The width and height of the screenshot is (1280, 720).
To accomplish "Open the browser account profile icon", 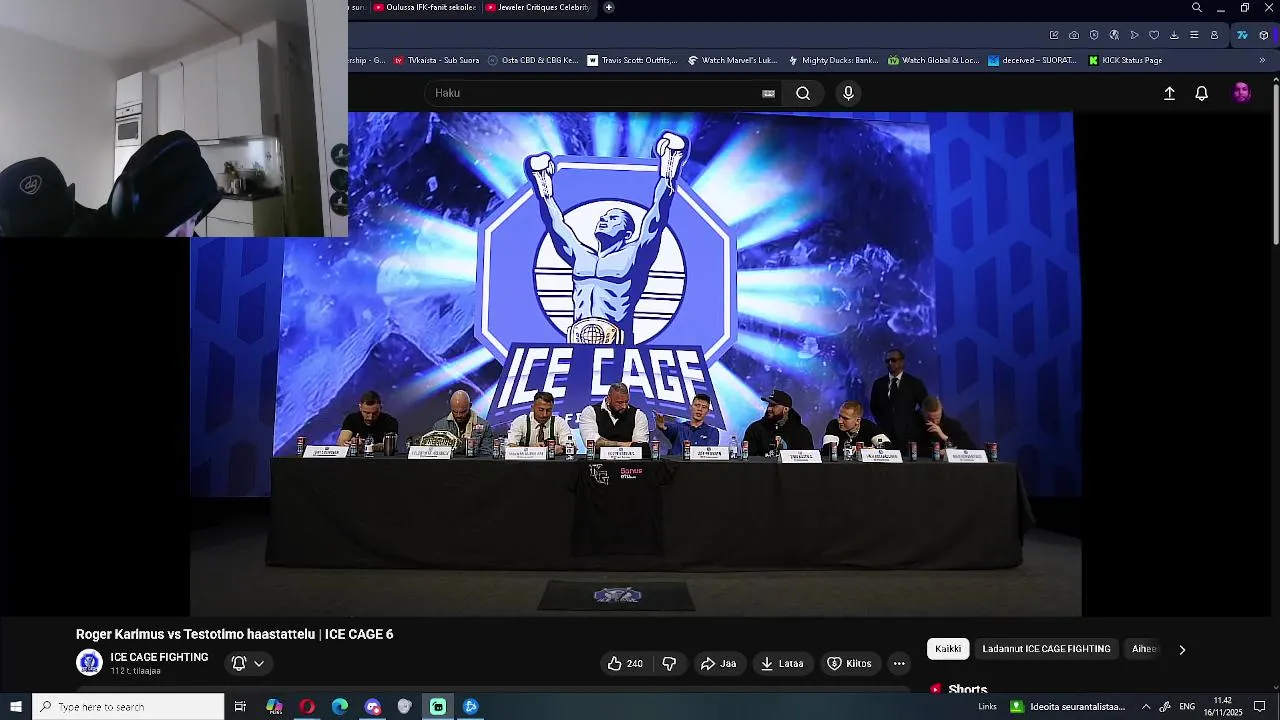I will (x=1214, y=35).
